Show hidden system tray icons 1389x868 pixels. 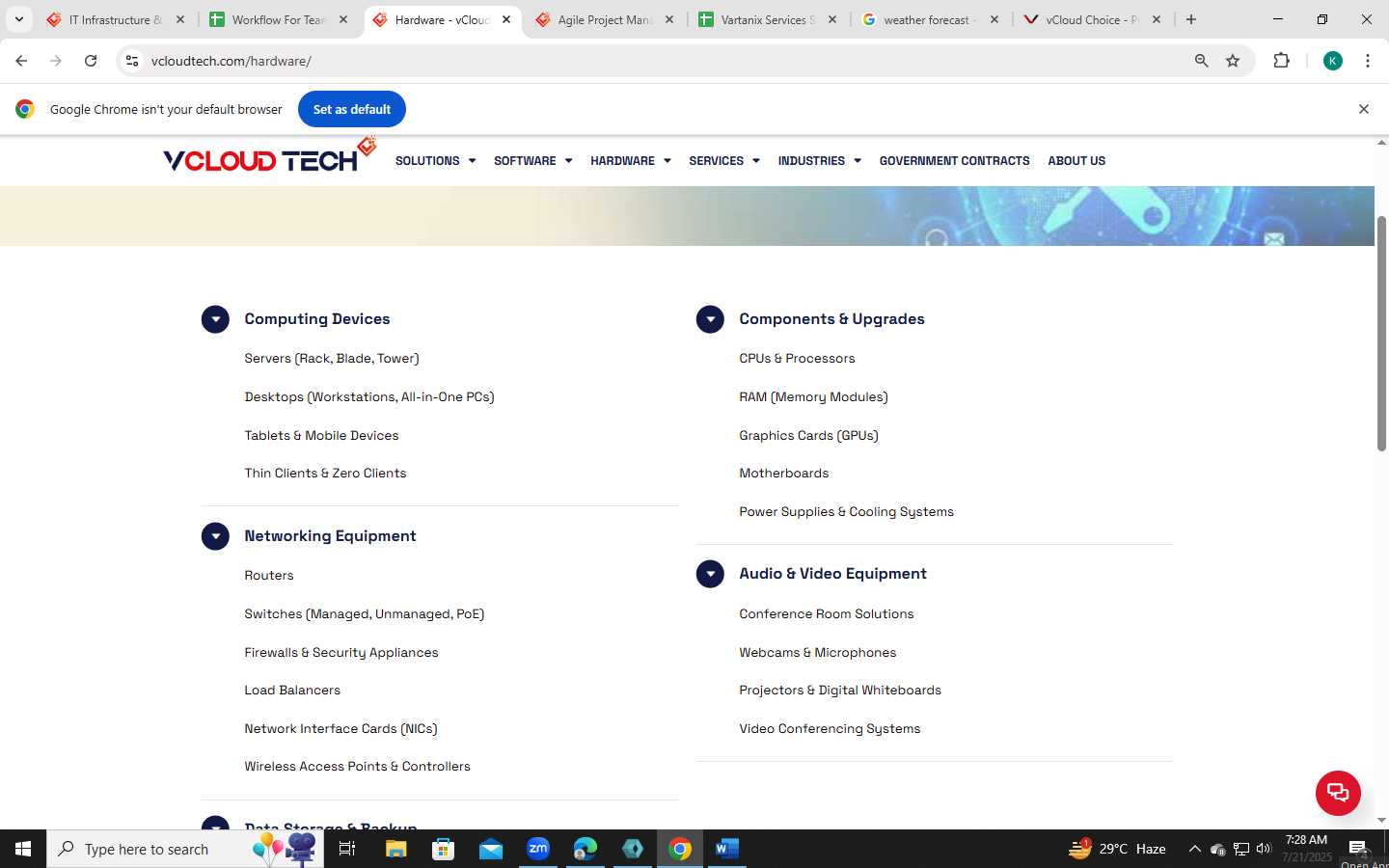(x=1194, y=849)
